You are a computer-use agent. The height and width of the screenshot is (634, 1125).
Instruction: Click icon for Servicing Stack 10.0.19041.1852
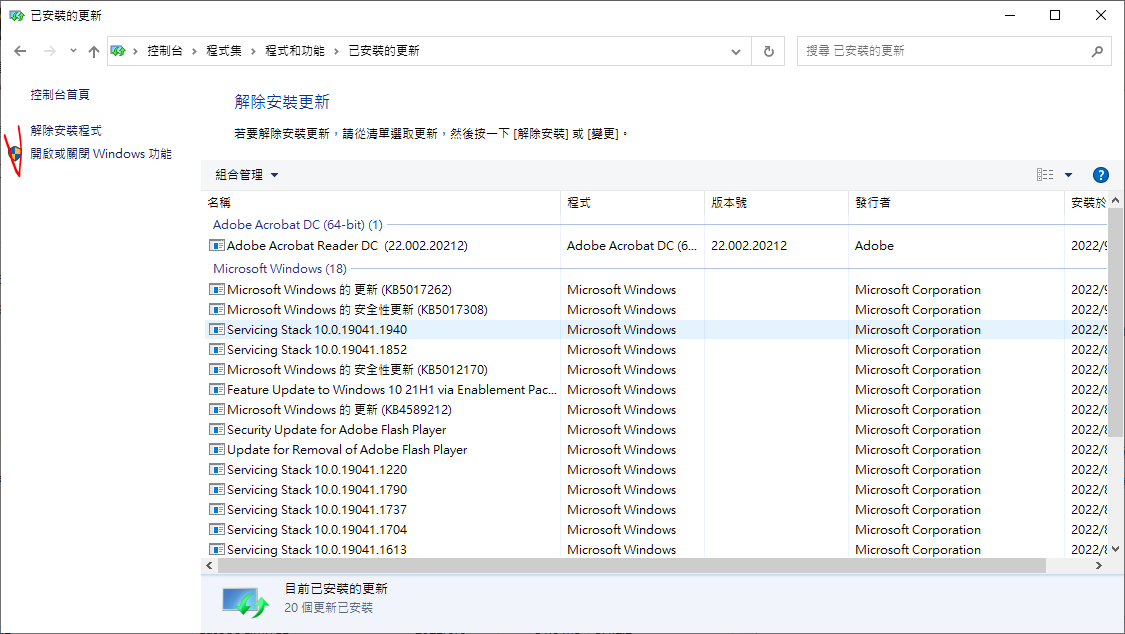(217, 350)
